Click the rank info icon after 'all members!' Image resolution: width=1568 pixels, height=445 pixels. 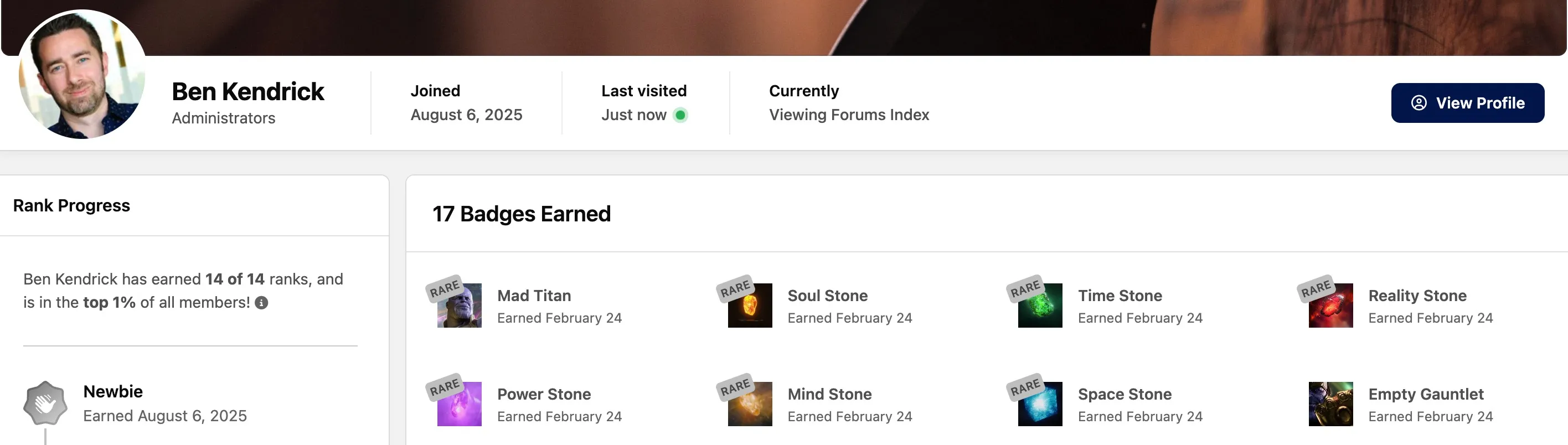tap(261, 303)
